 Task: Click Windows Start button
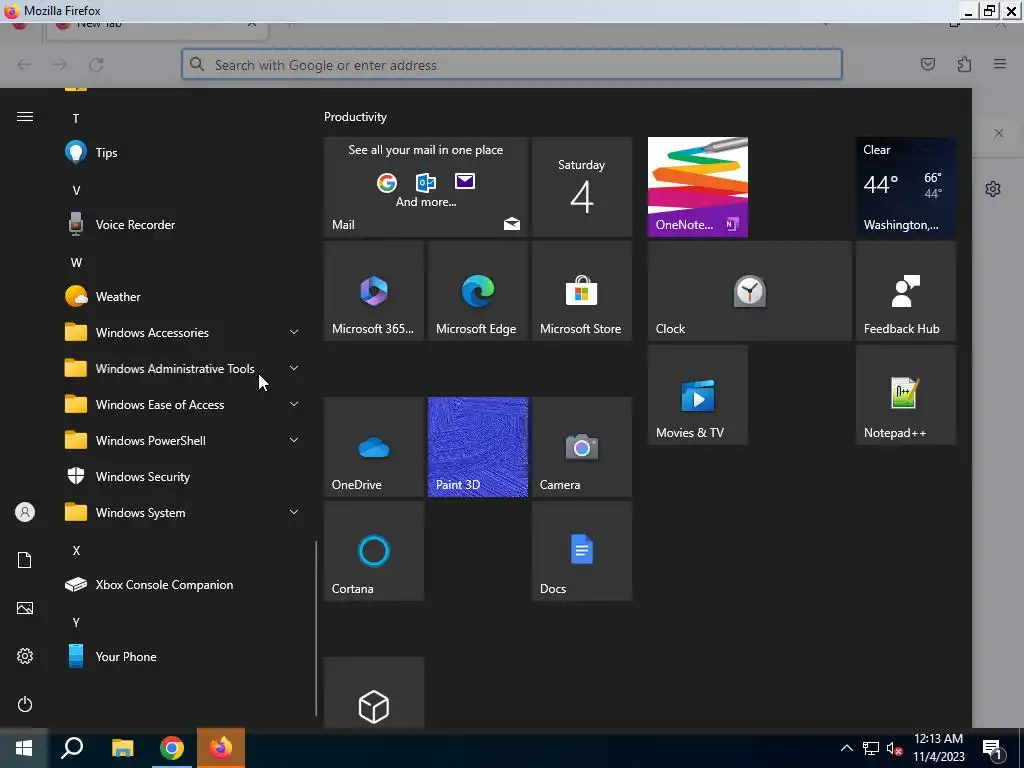pyautogui.click(x=24, y=748)
